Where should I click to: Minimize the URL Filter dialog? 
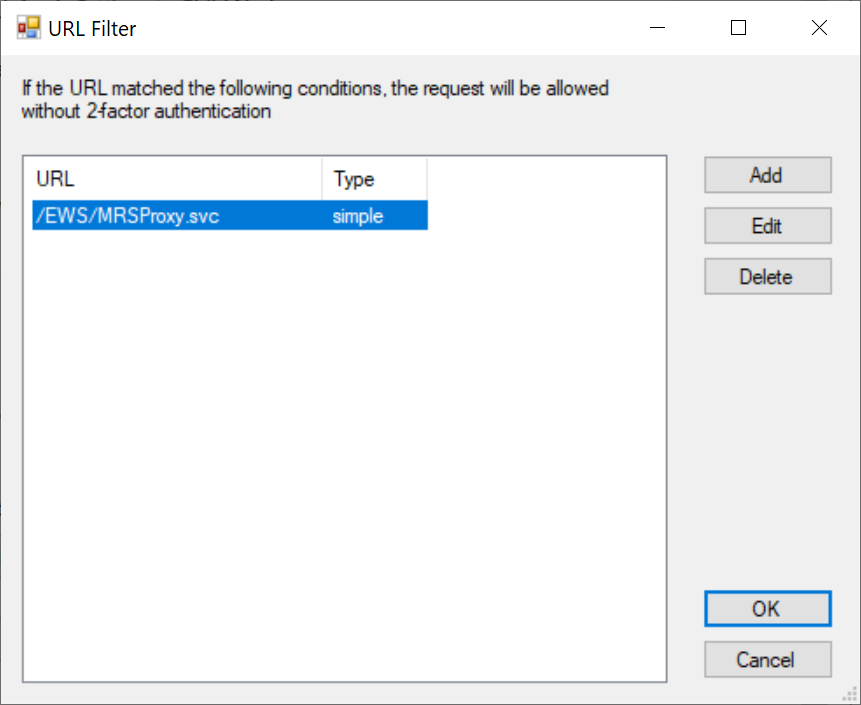pos(658,28)
